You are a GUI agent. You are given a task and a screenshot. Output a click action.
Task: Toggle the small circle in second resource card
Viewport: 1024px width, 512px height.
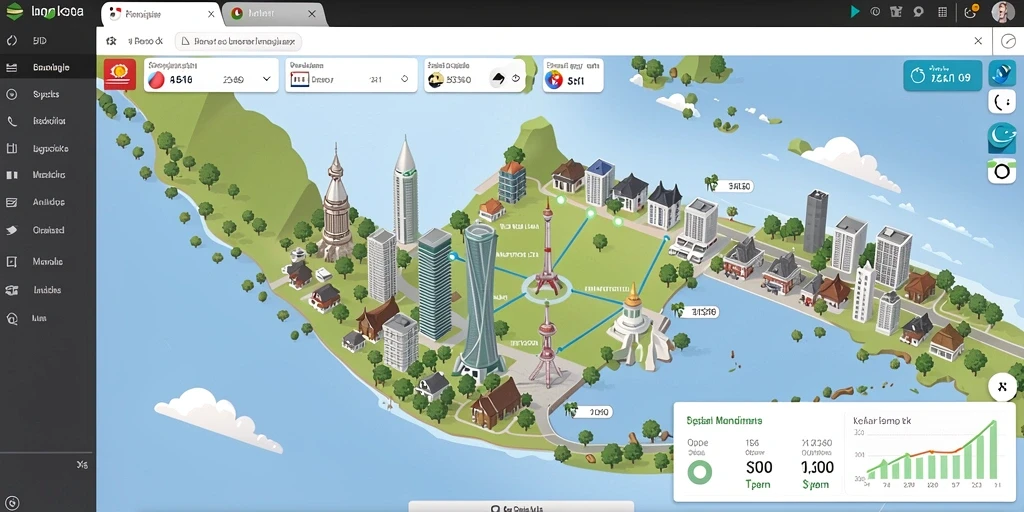[x=404, y=79]
